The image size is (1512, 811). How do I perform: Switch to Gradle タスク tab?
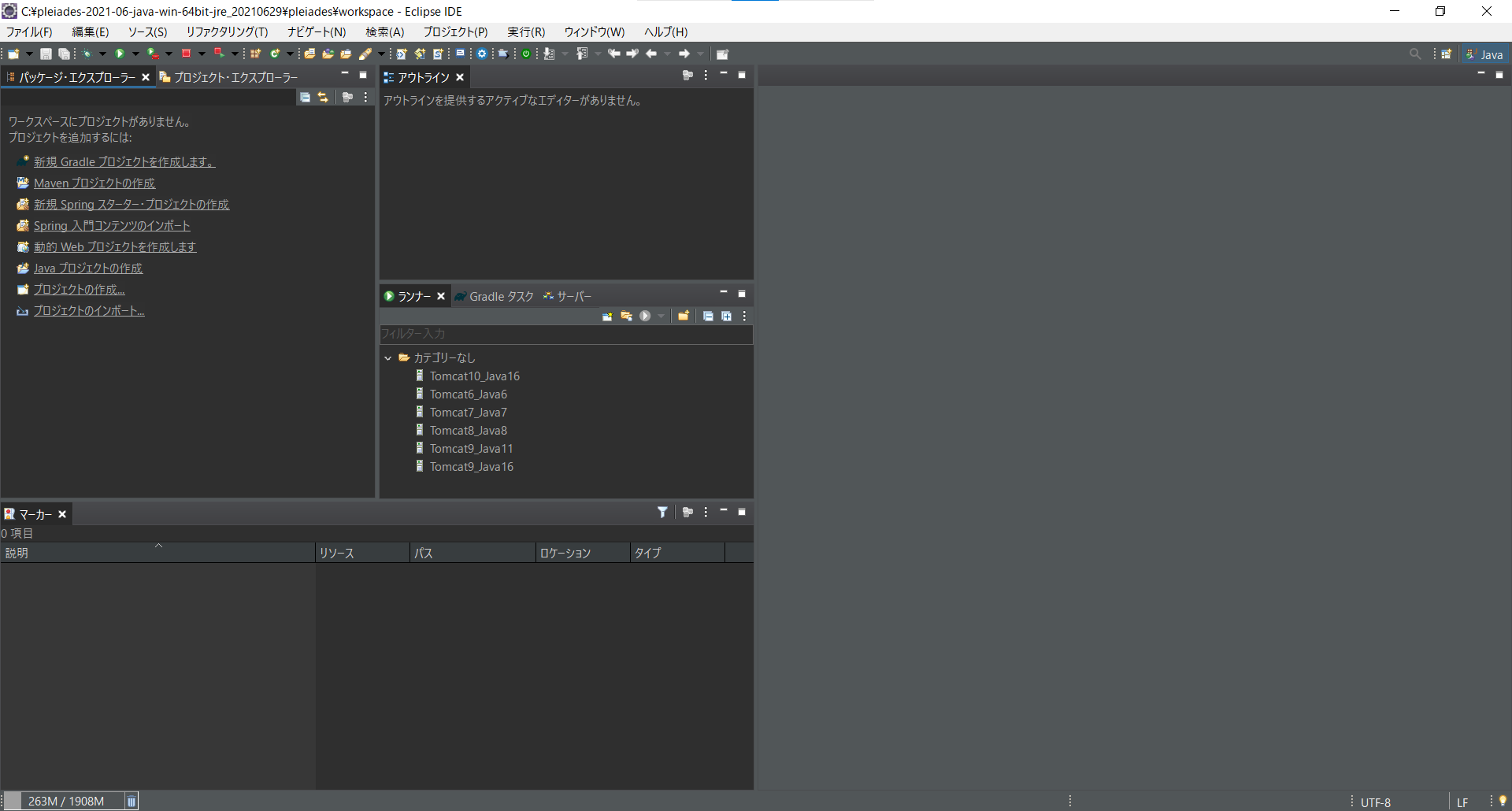click(494, 296)
